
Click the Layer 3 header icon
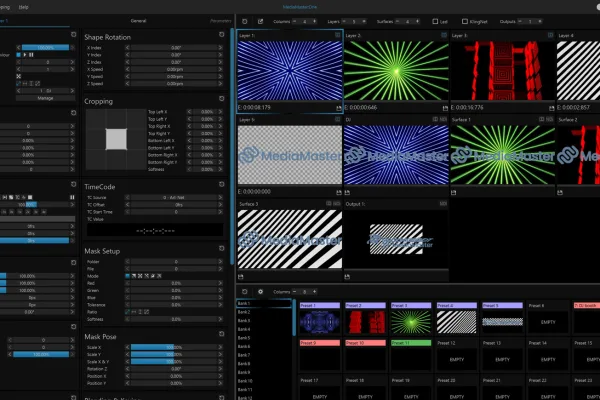550,35
